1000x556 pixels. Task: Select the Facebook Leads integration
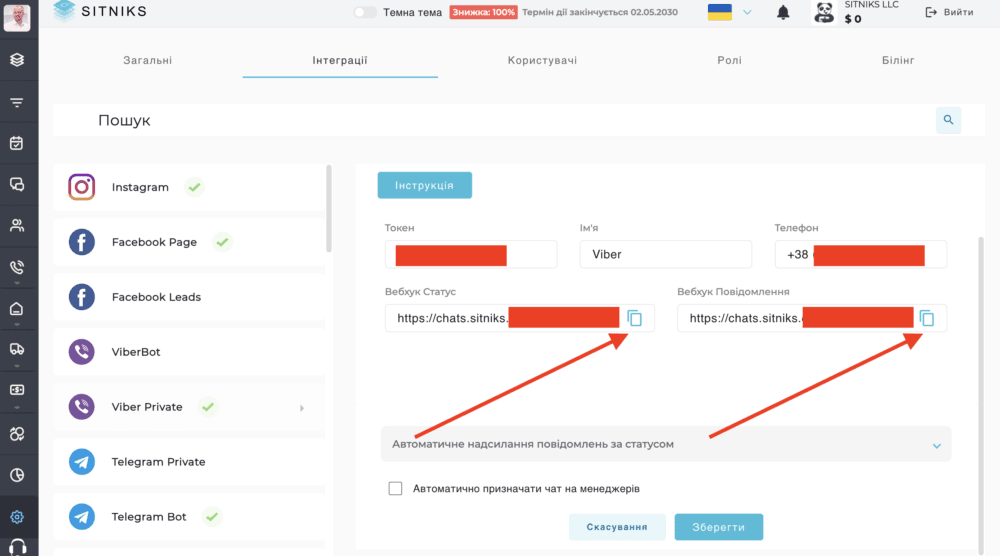click(189, 296)
